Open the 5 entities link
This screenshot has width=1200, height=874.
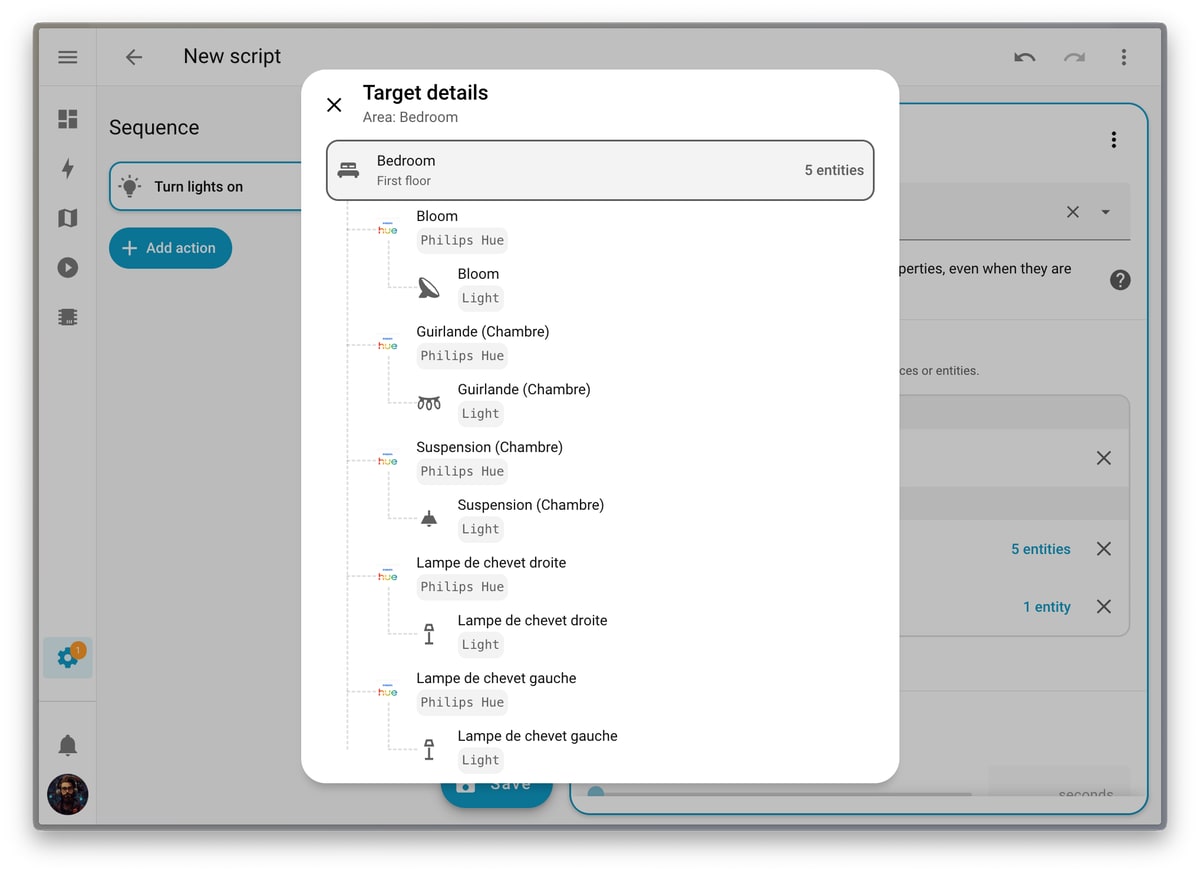click(x=1040, y=549)
